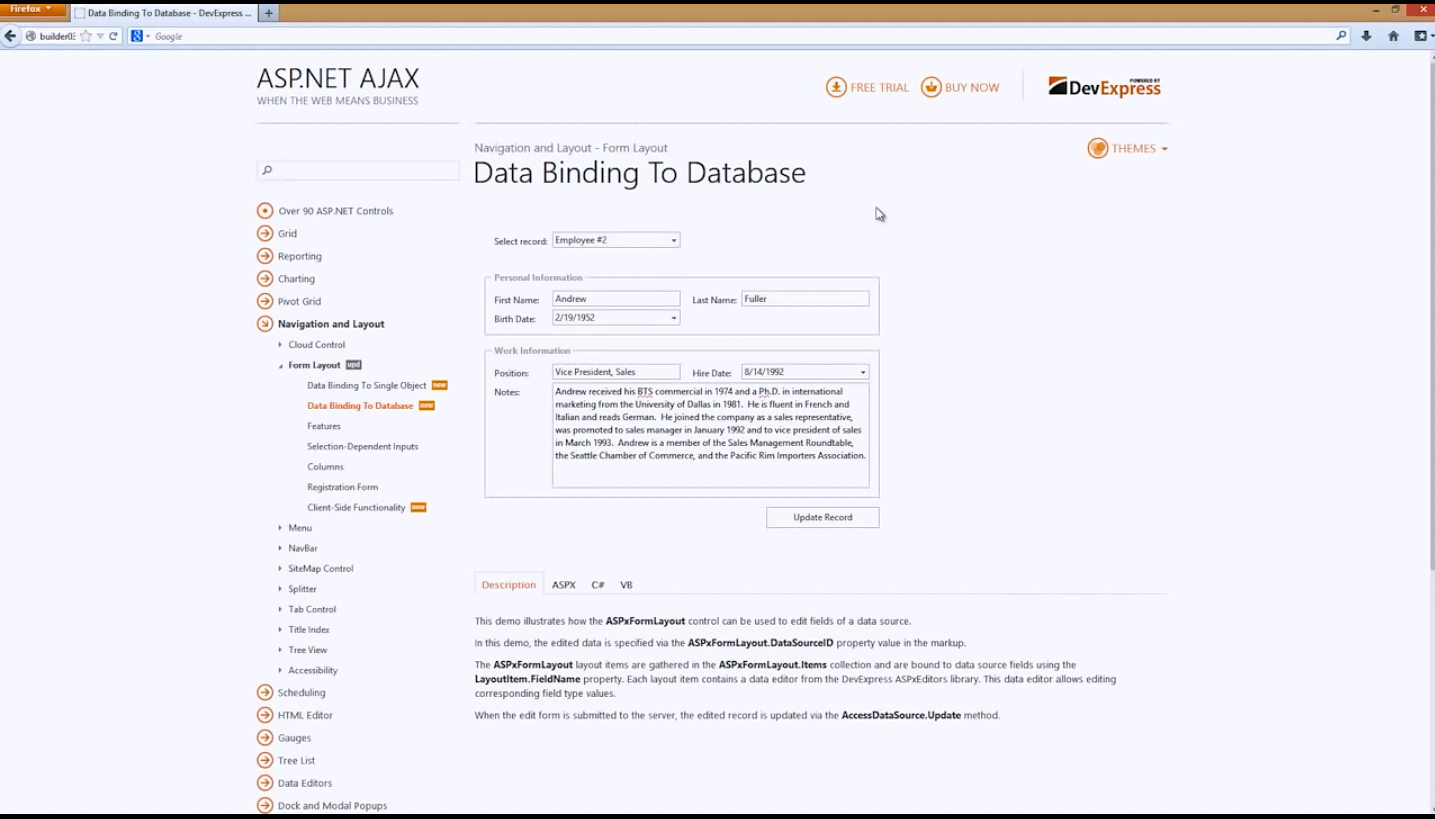Expand the Splitter tree node
The height and width of the screenshot is (819, 1435).
pyautogui.click(x=280, y=589)
